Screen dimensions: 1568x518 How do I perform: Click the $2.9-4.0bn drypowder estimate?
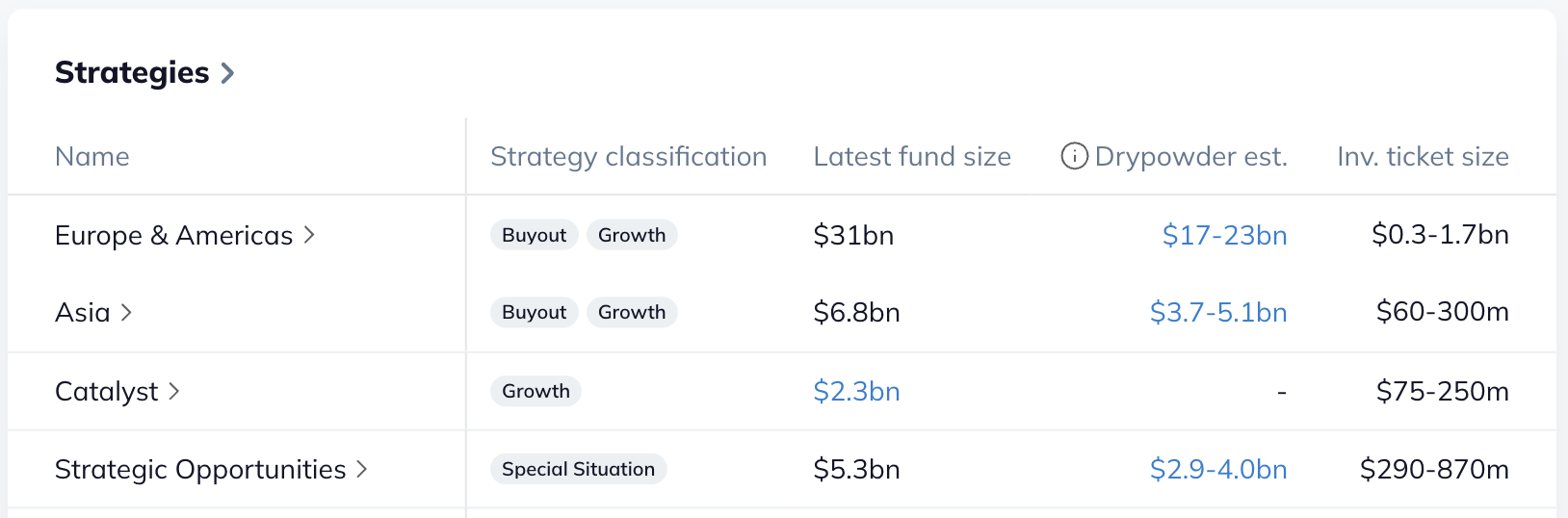click(x=1218, y=470)
